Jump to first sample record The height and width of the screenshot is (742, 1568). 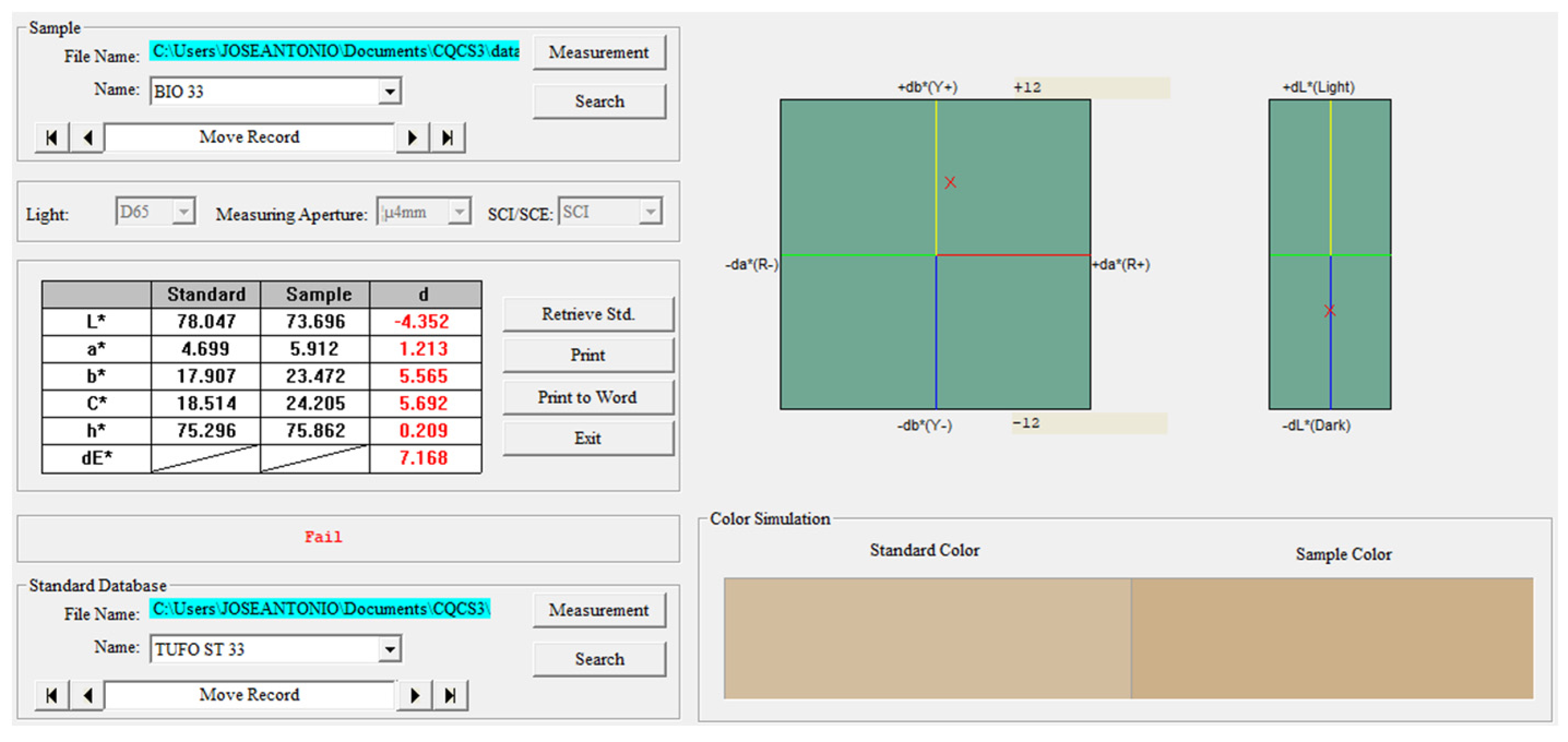52,137
